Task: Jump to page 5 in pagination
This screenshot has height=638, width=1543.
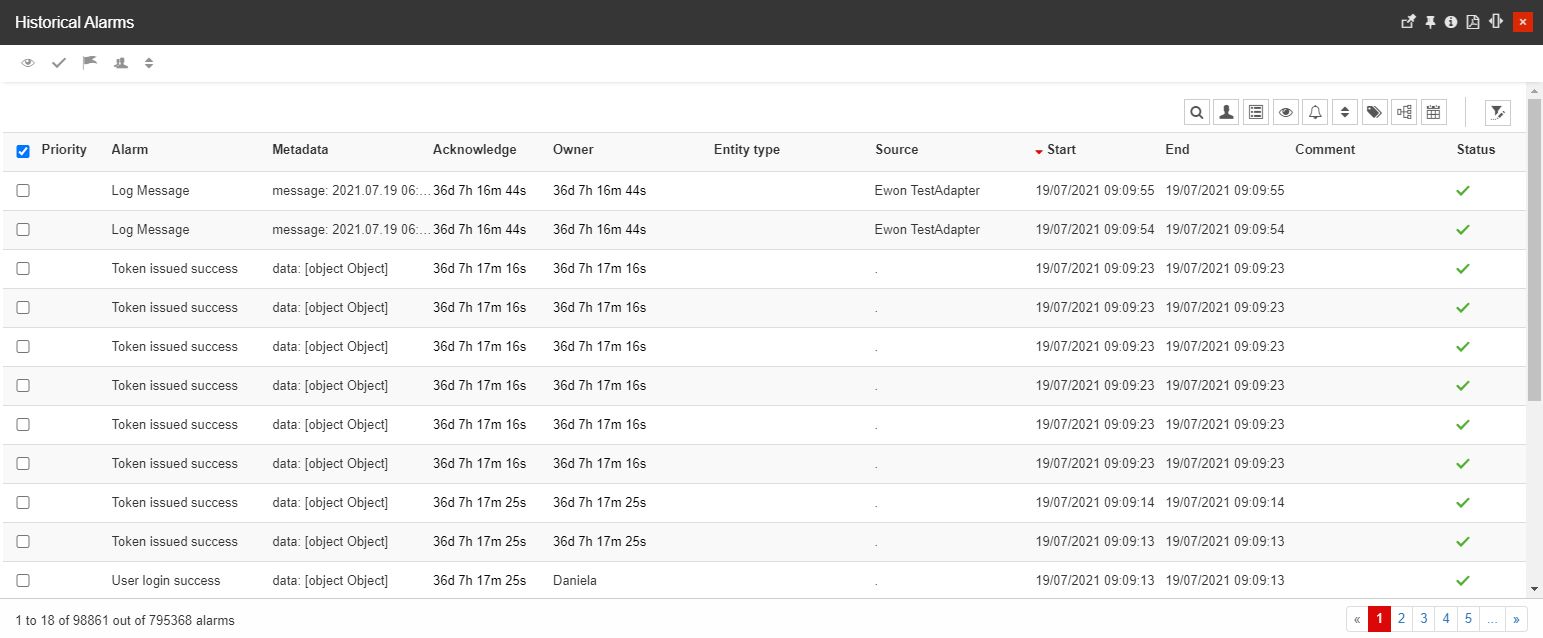Action: [1467, 619]
